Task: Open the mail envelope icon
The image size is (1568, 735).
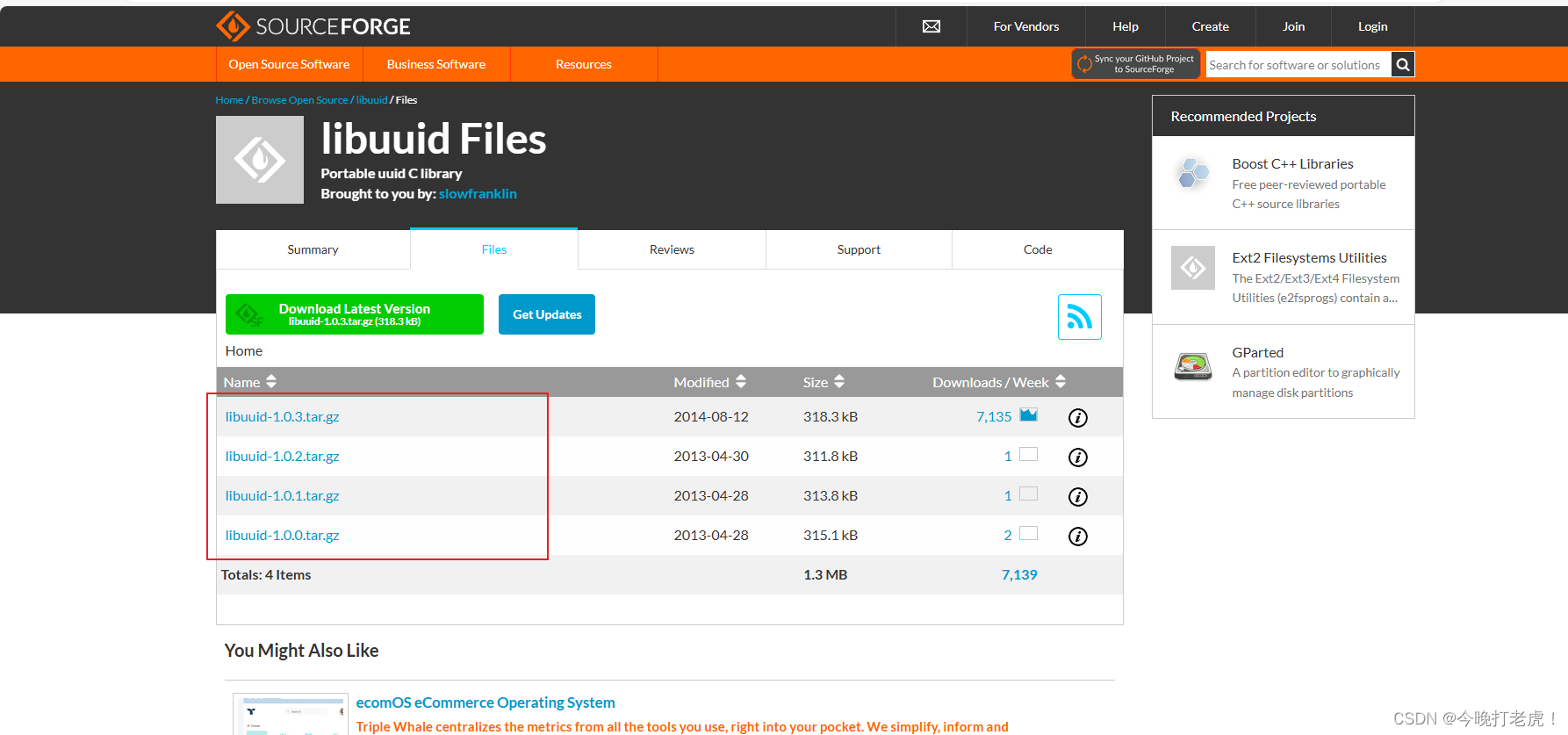Action: (x=931, y=26)
